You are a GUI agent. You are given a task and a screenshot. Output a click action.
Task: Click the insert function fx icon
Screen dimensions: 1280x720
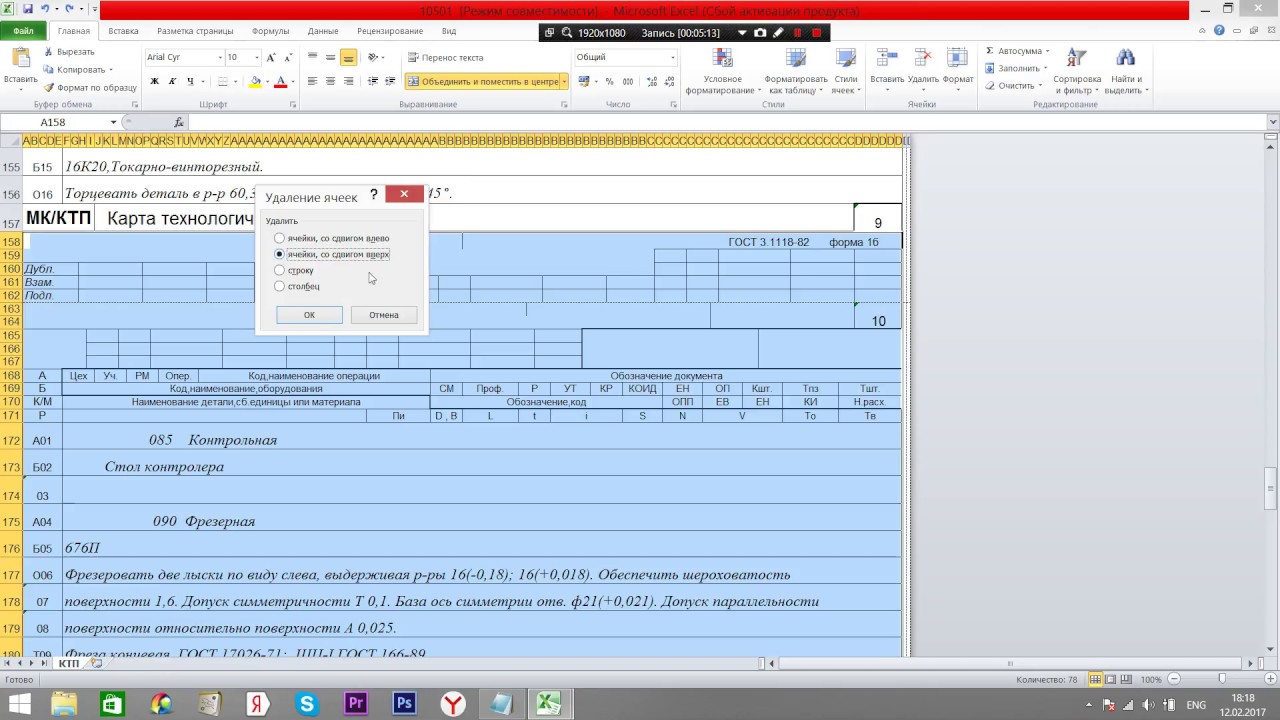pyautogui.click(x=179, y=122)
